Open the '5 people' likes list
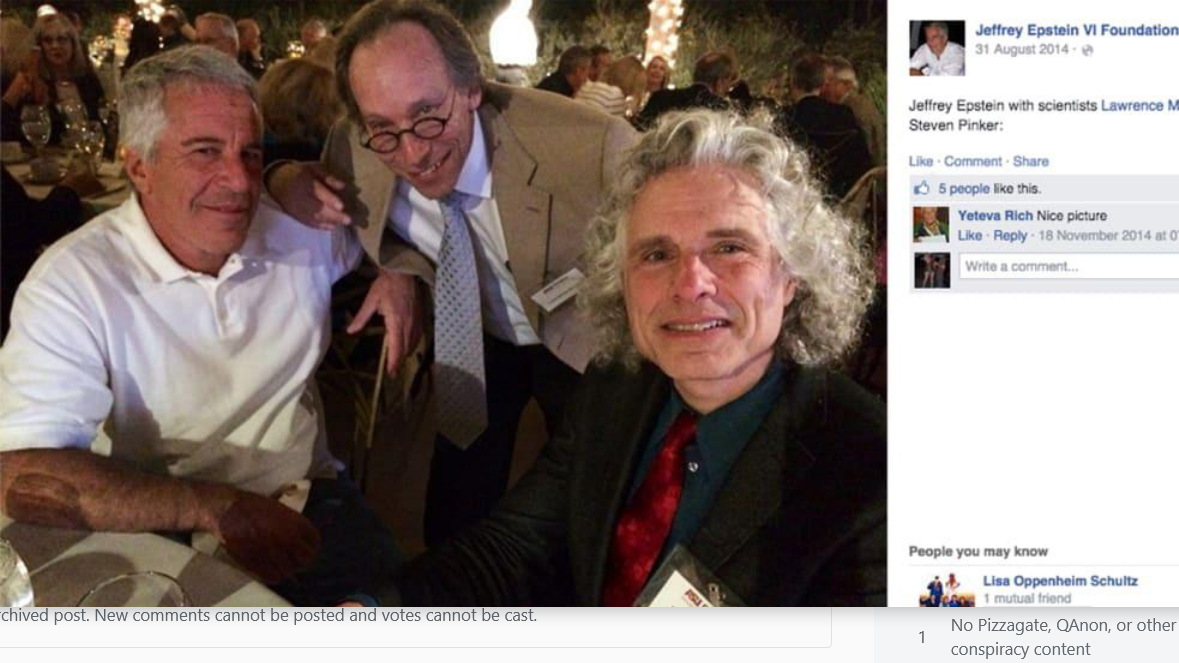Image resolution: width=1179 pixels, height=663 pixels. (x=964, y=189)
